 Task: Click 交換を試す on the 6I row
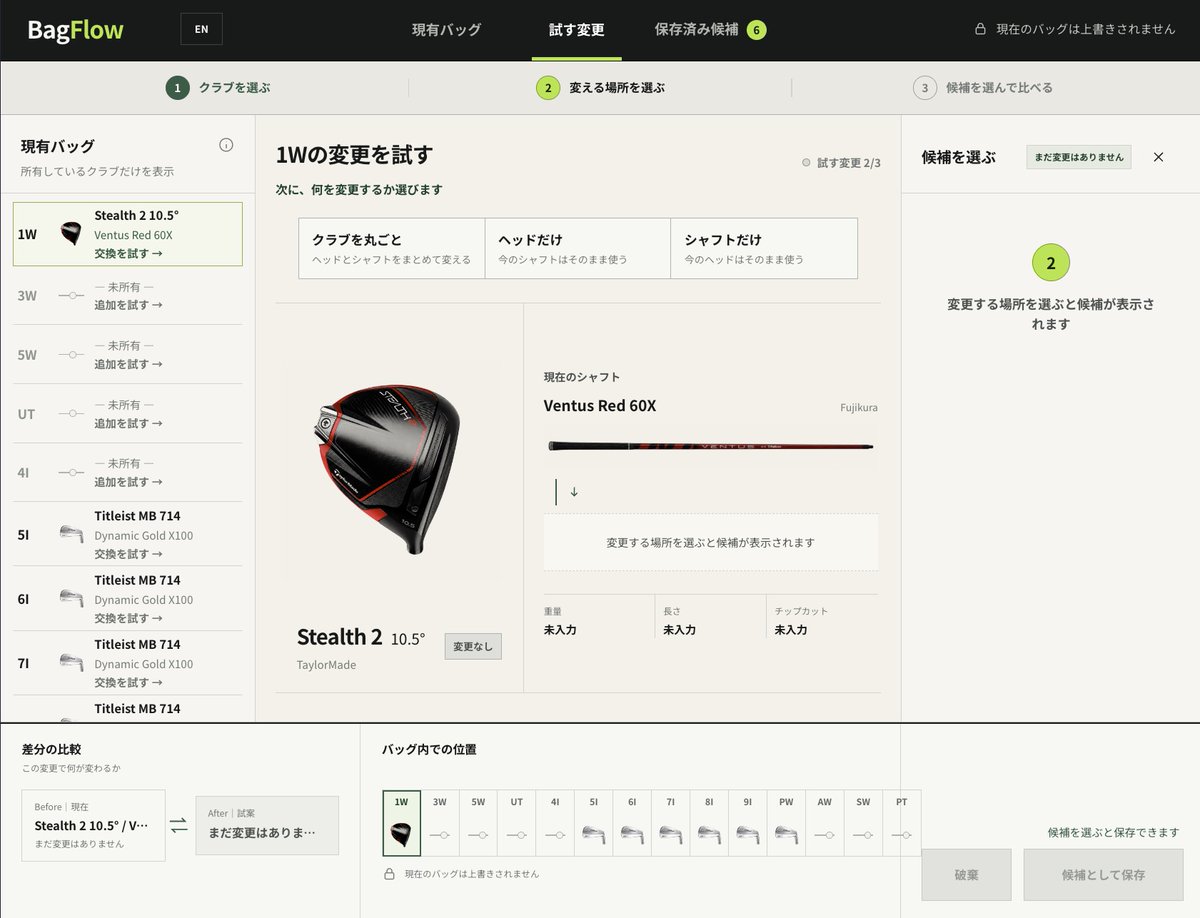coord(128,618)
